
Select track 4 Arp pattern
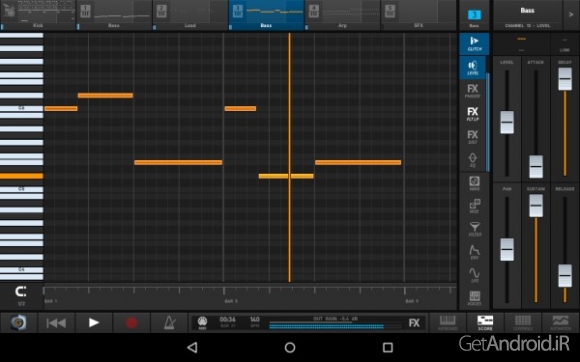pos(343,15)
